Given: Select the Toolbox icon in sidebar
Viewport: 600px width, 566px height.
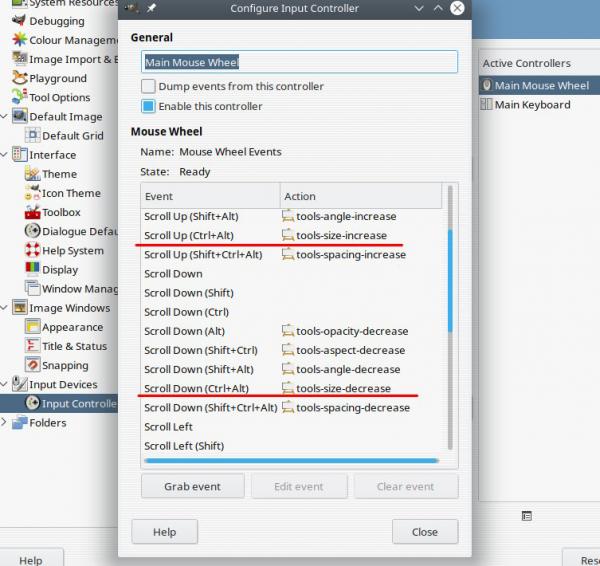Looking at the screenshot, I should pos(33,212).
